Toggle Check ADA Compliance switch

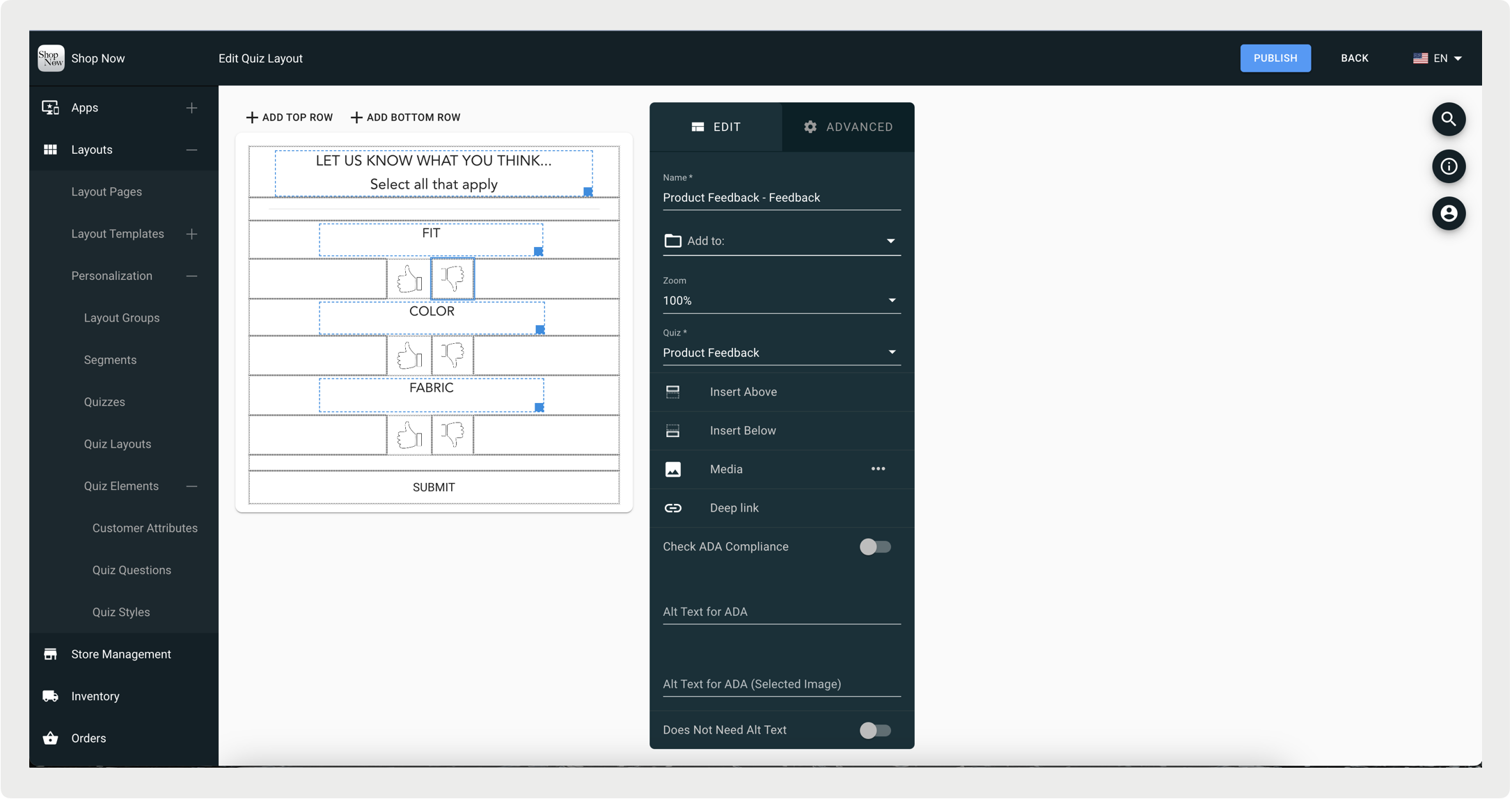(875, 547)
